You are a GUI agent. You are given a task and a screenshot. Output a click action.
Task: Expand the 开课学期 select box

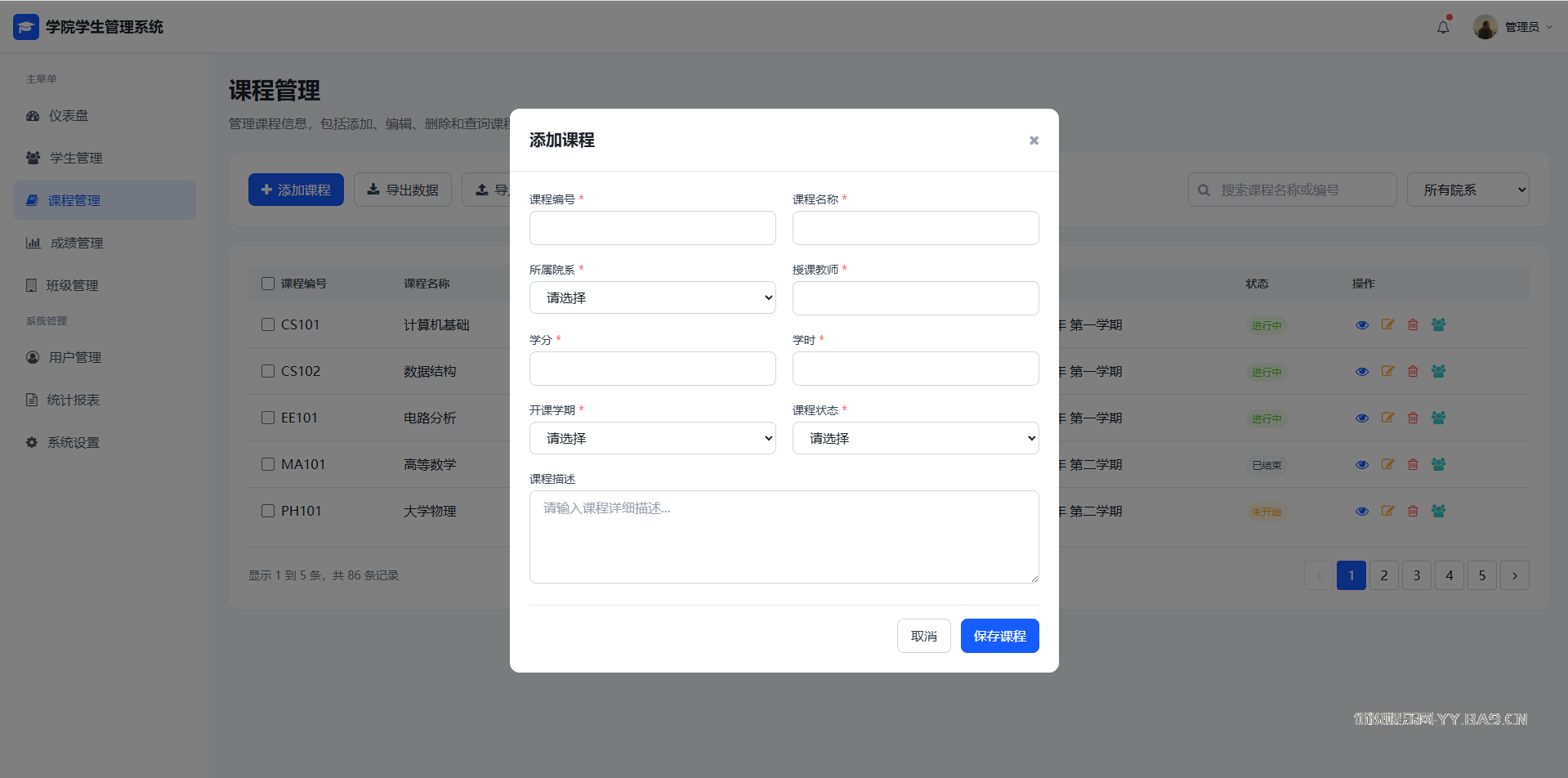click(652, 438)
